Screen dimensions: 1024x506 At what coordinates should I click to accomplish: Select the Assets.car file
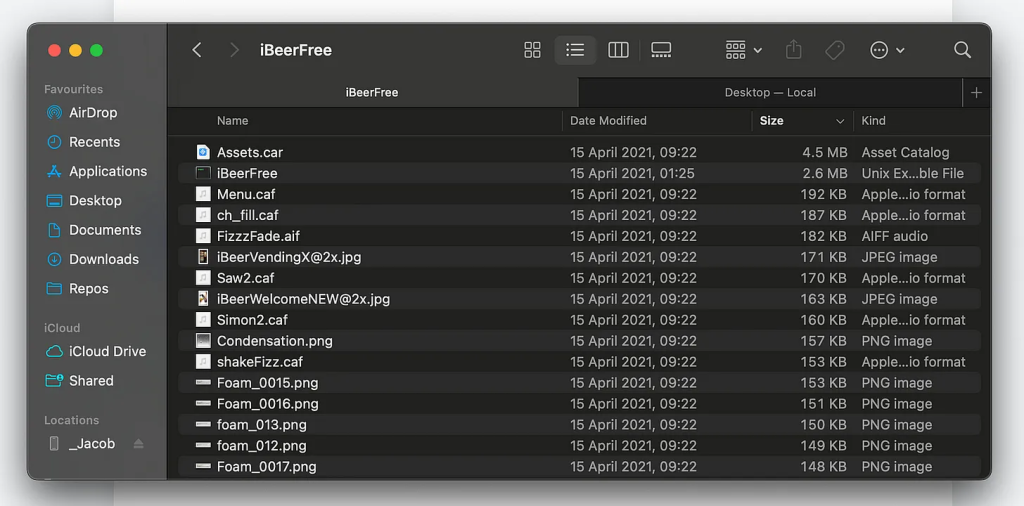point(250,152)
